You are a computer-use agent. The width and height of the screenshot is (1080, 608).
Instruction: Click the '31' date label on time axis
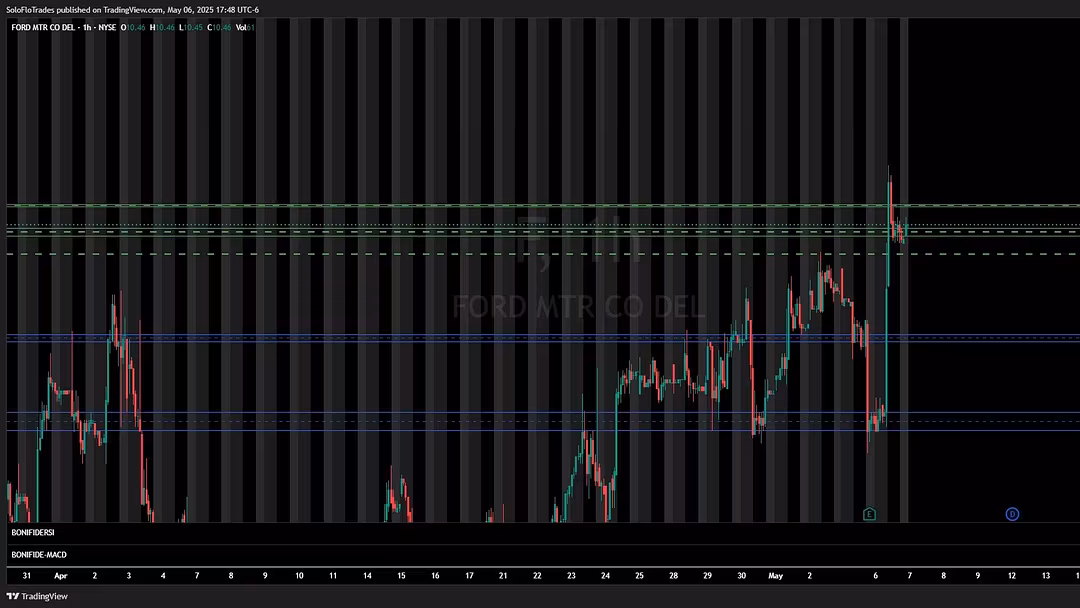tap(27, 576)
